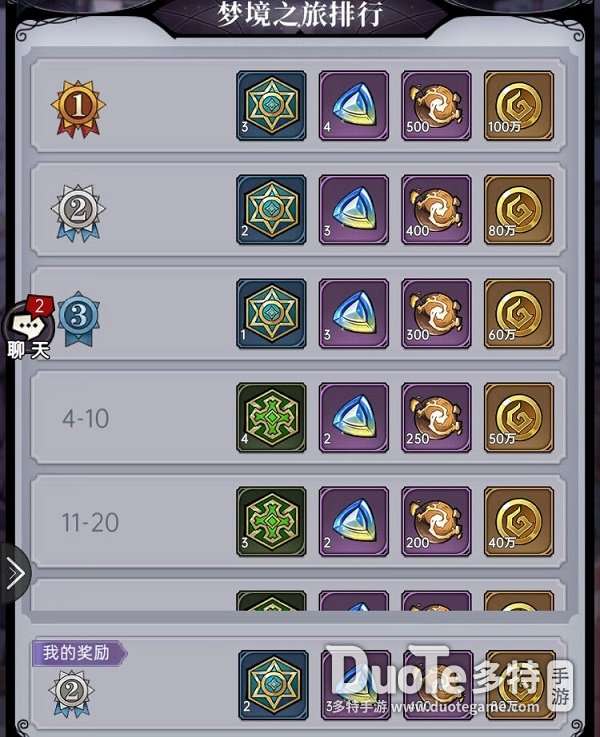Select my reward hexagram badge showing 2
This screenshot has height=737, width=600.
[273, 685]
